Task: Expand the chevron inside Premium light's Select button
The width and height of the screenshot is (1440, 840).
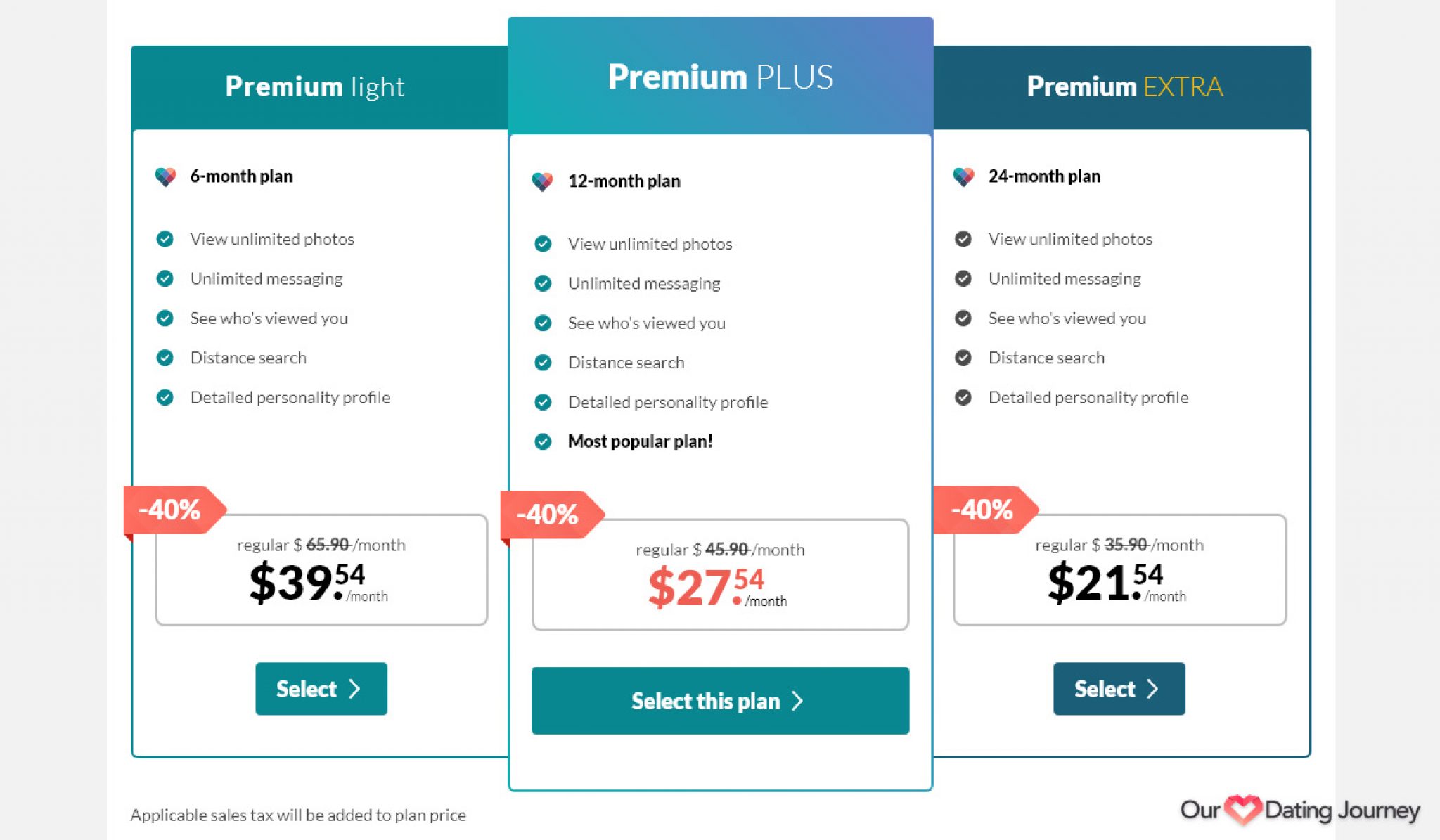Action: [x=356, y=689]
